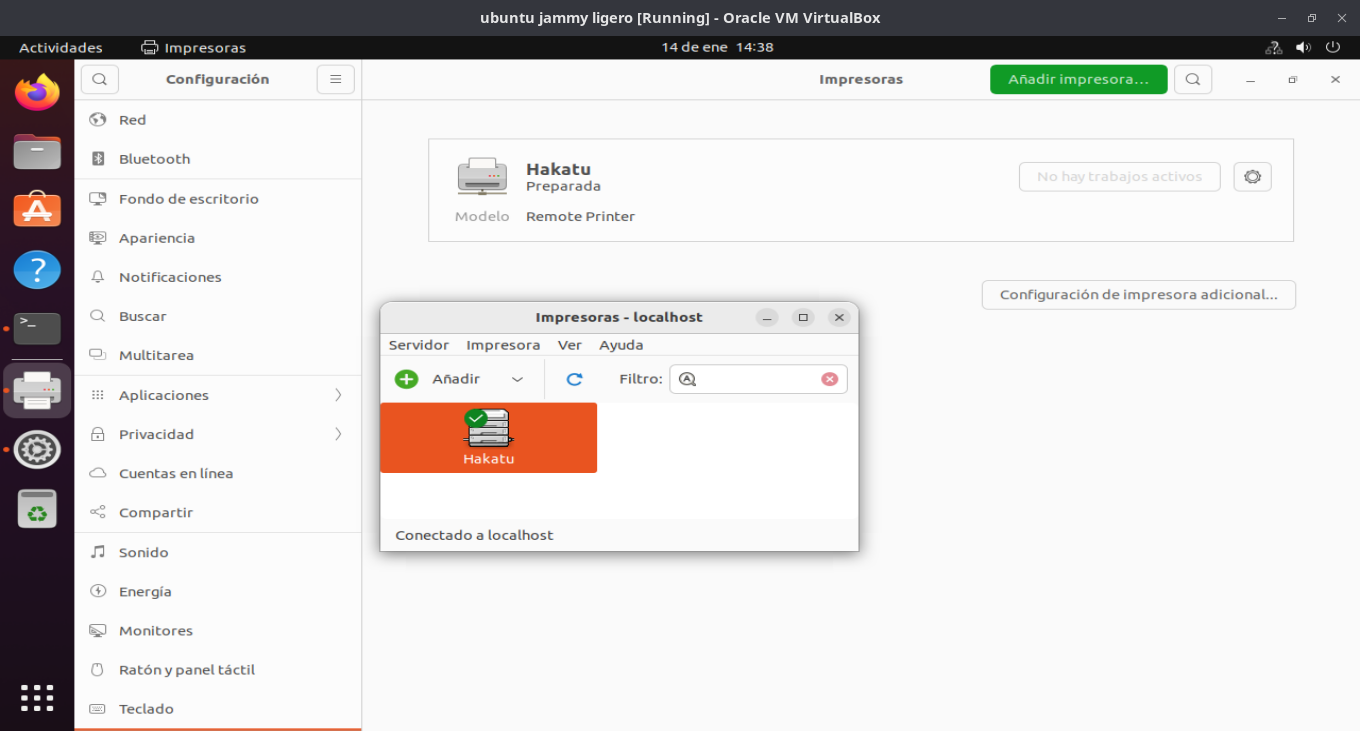1360x731 pixels.
Task: Click the Añadir impresora button
Action: coord(1078,79)
